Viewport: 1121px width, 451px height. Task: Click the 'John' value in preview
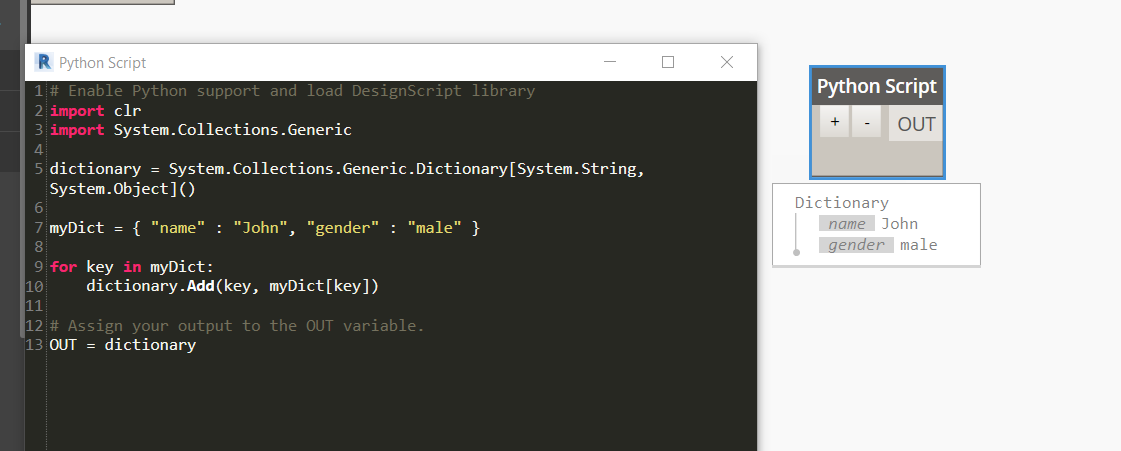pyautogui.click(x=899, y=224)
